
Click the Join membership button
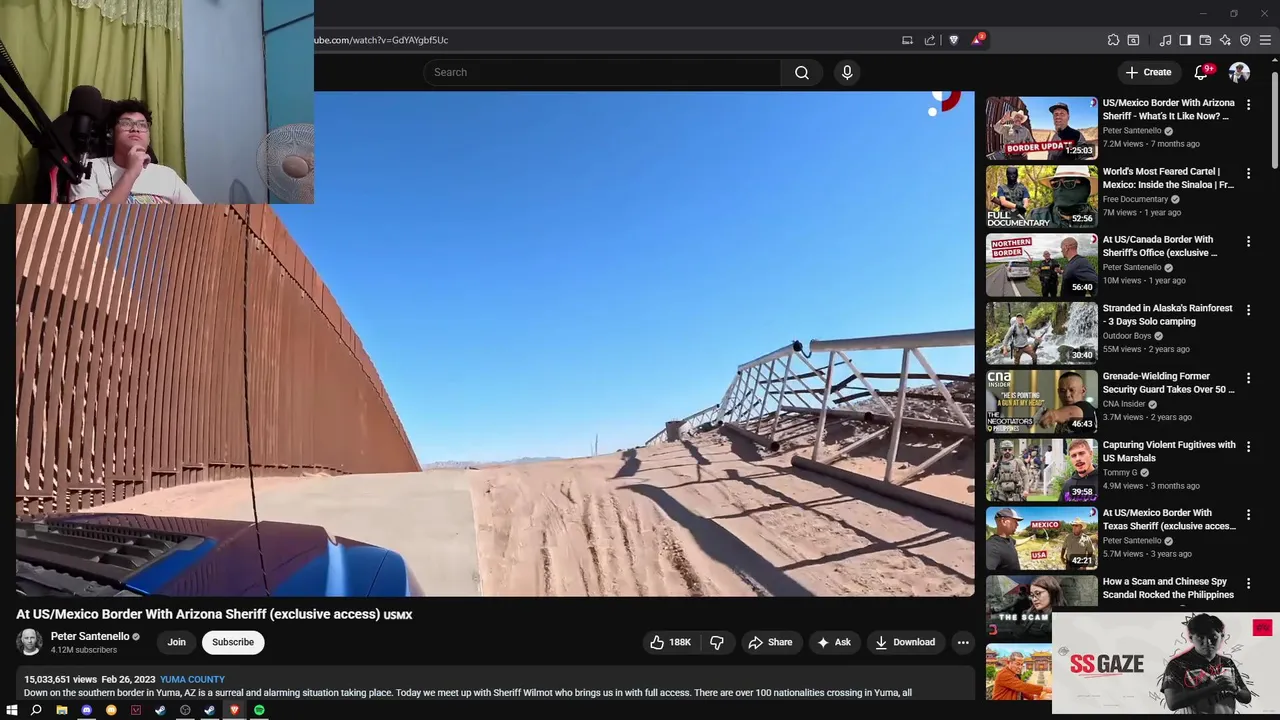[x=176, y=642]
